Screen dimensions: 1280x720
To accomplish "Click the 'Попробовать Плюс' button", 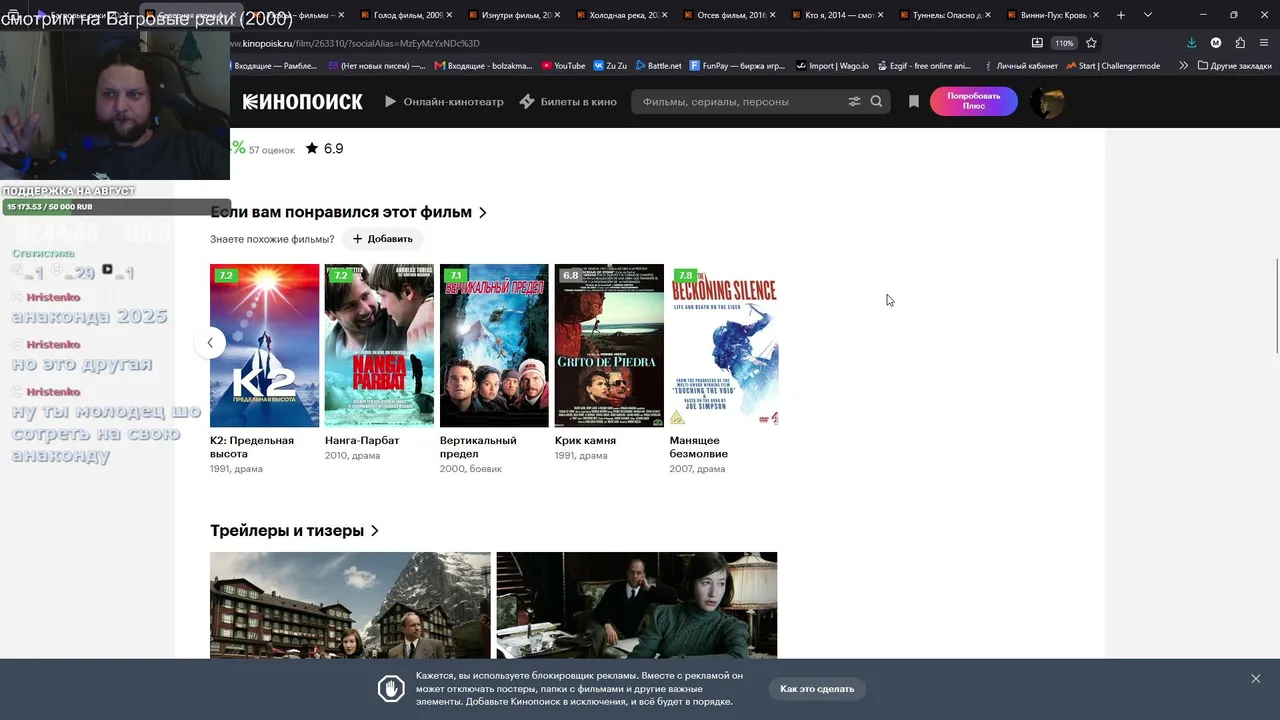I will pyautogui.click(x=973, y=101).
